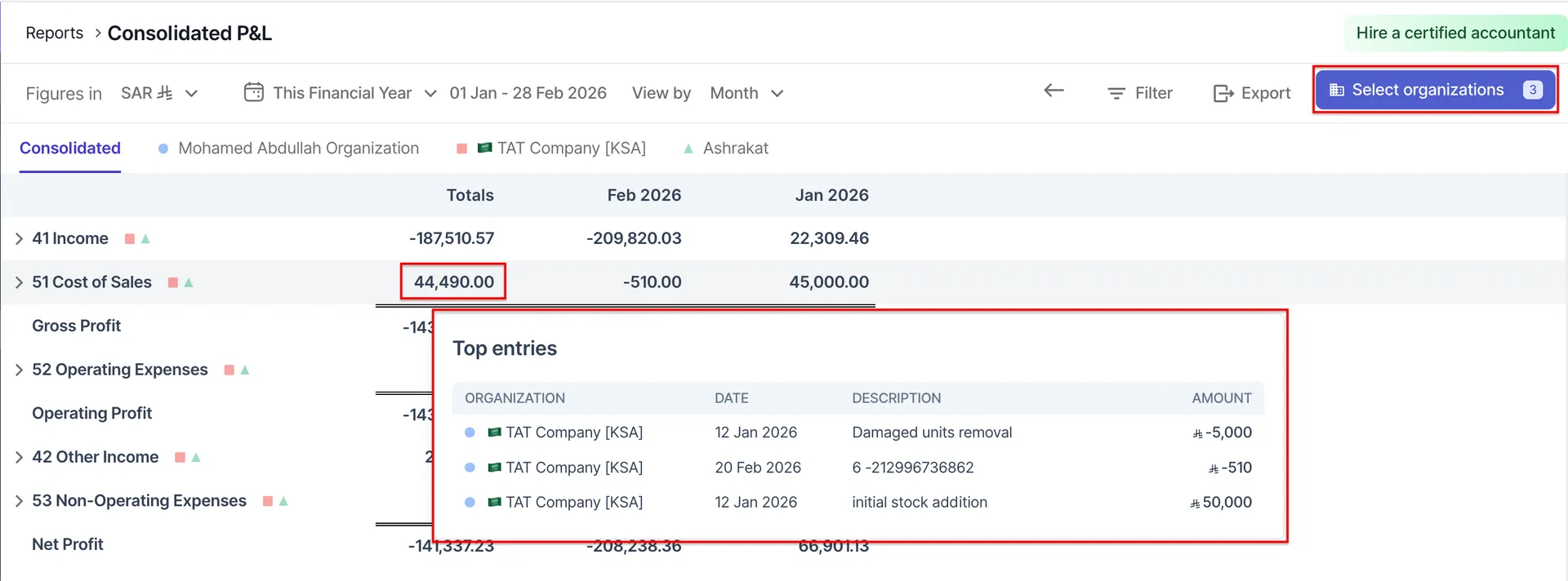The image size is (1568, 581).
Task: Switch to Mohamed Abdullah Organization tab
Action: pyautogui.click(x=298, y=149)
